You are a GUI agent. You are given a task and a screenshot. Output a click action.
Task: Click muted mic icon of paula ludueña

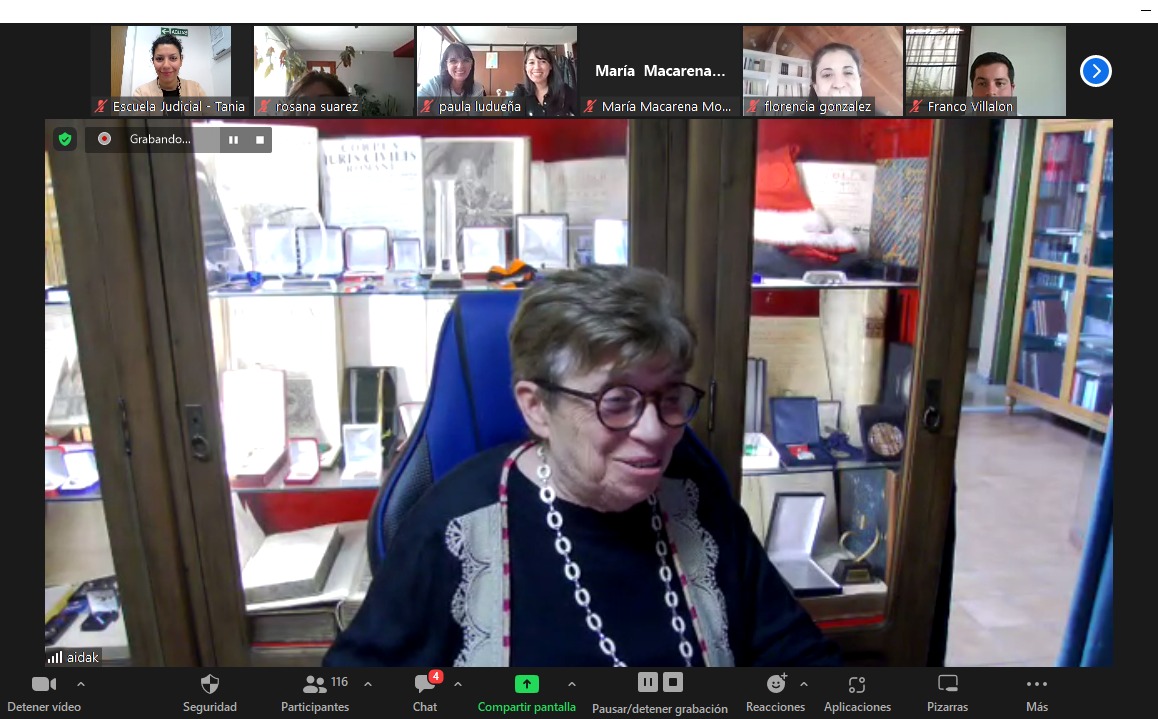click(x=427, y=106)
